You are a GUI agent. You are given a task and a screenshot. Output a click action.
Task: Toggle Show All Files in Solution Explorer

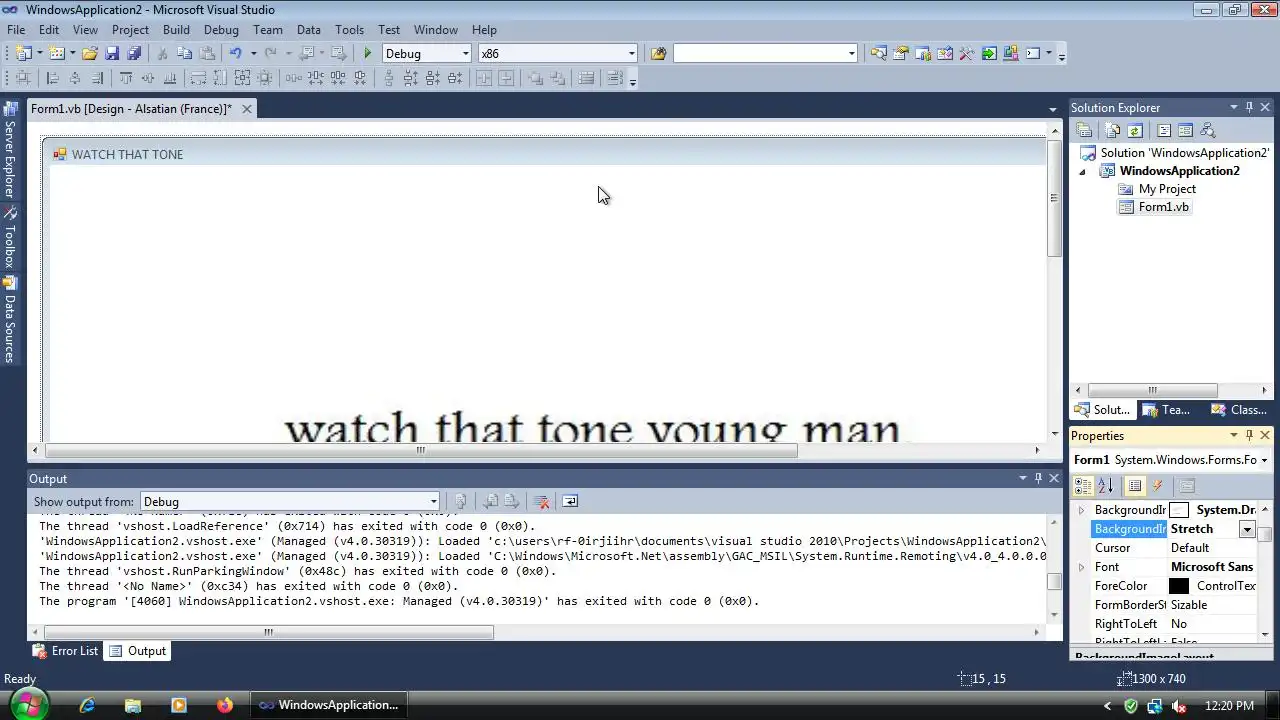1112,130
